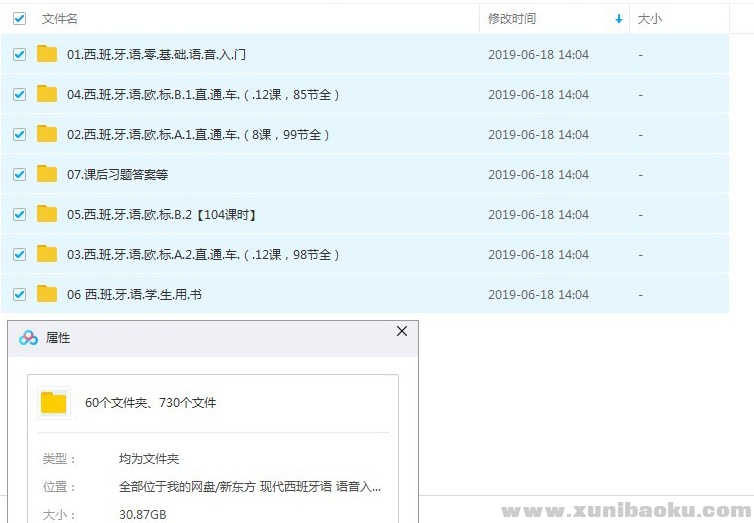Sort files by 修改时间 column header
This screenshot has height=523, width=754.
point(512,19)
